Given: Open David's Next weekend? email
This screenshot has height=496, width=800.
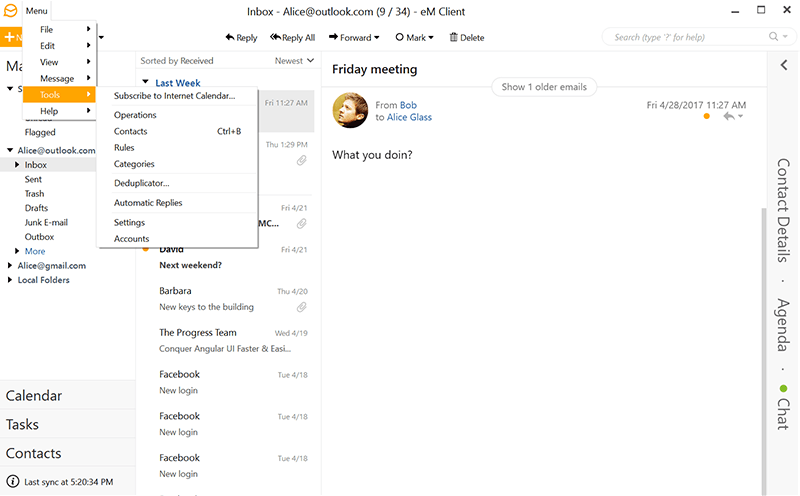Looking at the screenshot, I should pyautogui.click(x=228, y=257).
